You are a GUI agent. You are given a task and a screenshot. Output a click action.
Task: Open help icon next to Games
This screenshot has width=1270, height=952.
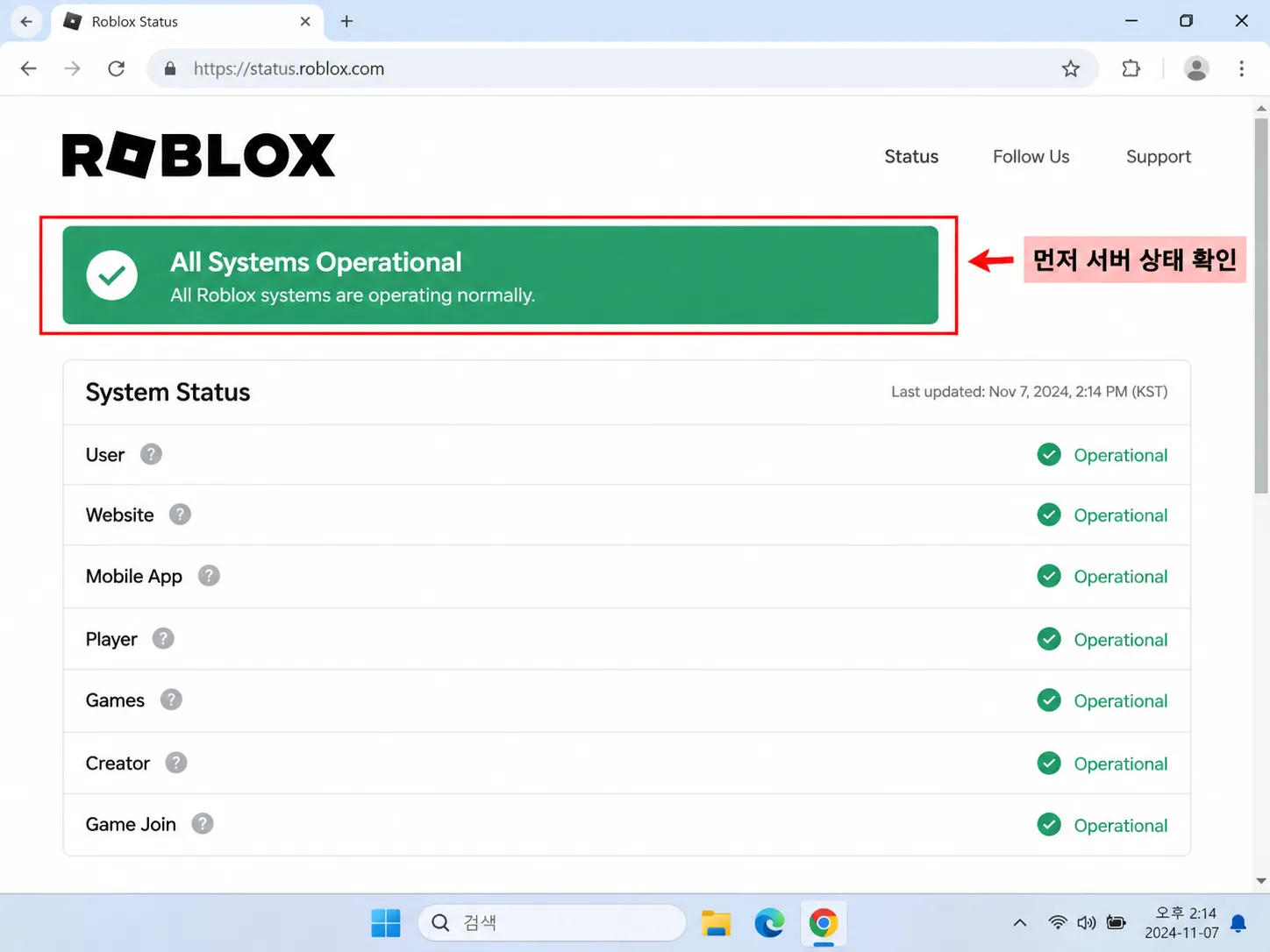pos(171,700)
